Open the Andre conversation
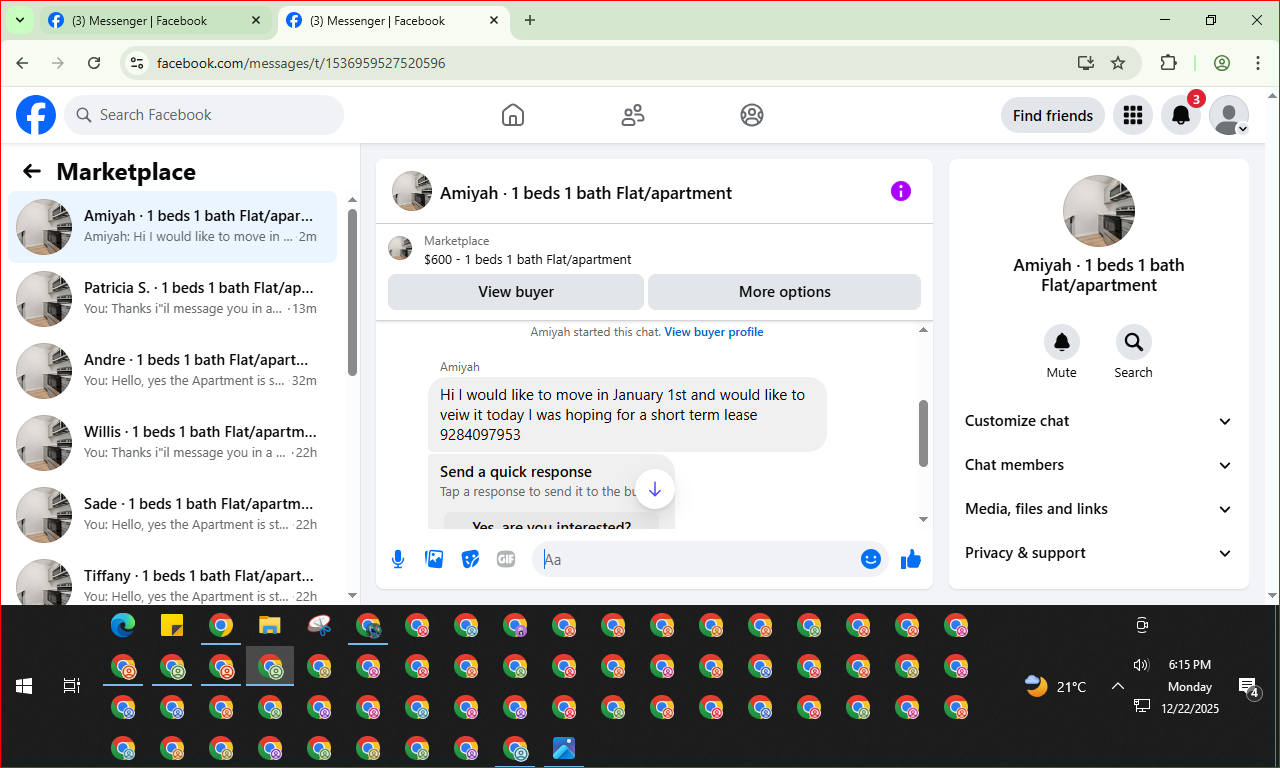The image size is (1280, 768). [173, 371]
